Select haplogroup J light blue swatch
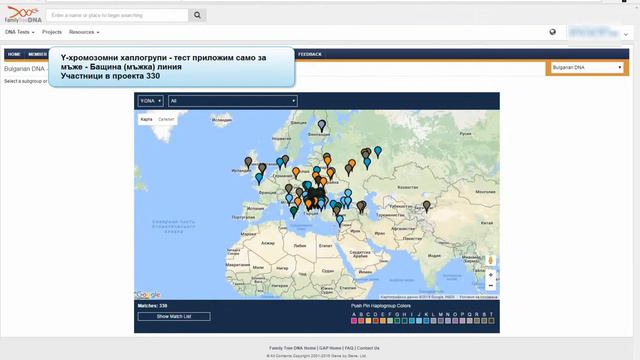The height and width of the screenshot is (360, 640). click(x=419, y=321)
